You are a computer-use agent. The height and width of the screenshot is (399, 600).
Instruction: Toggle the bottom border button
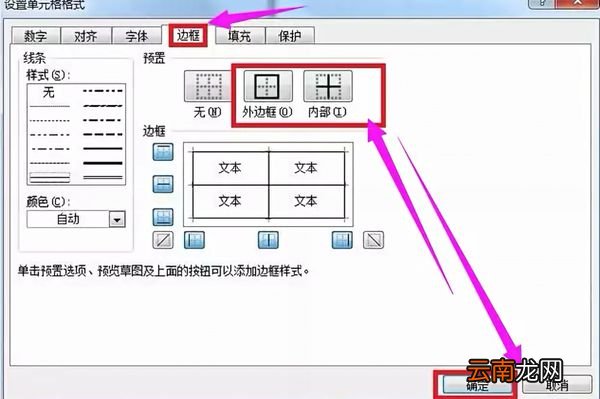[163, 217]
